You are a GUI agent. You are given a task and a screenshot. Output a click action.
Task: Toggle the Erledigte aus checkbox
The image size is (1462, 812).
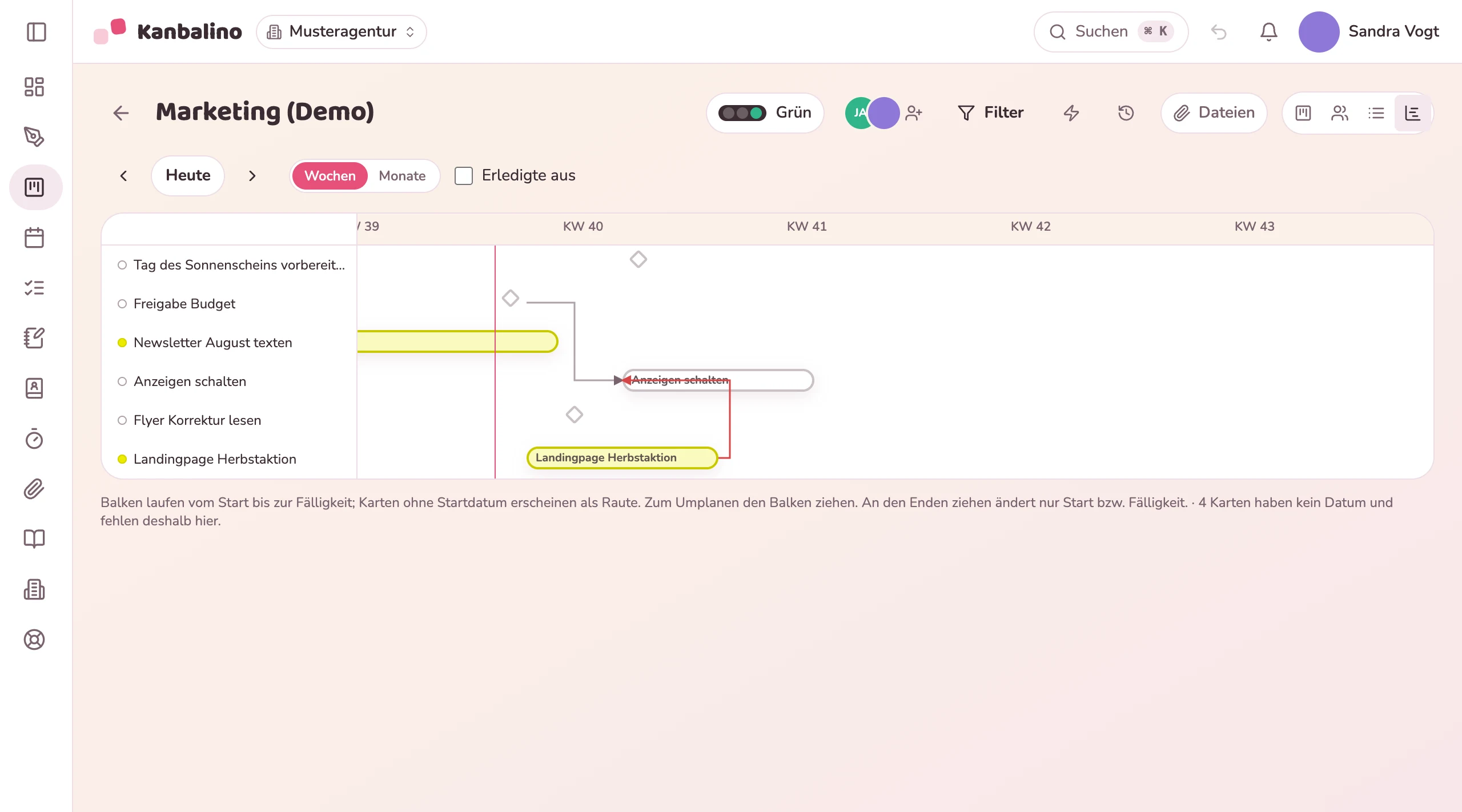(x=464, y=176)
